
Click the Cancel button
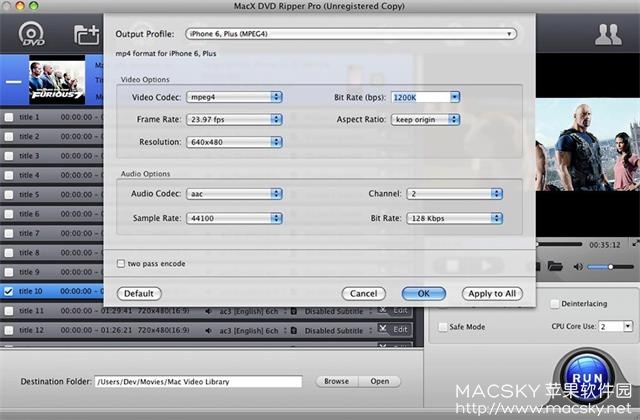tap(363, 293)
